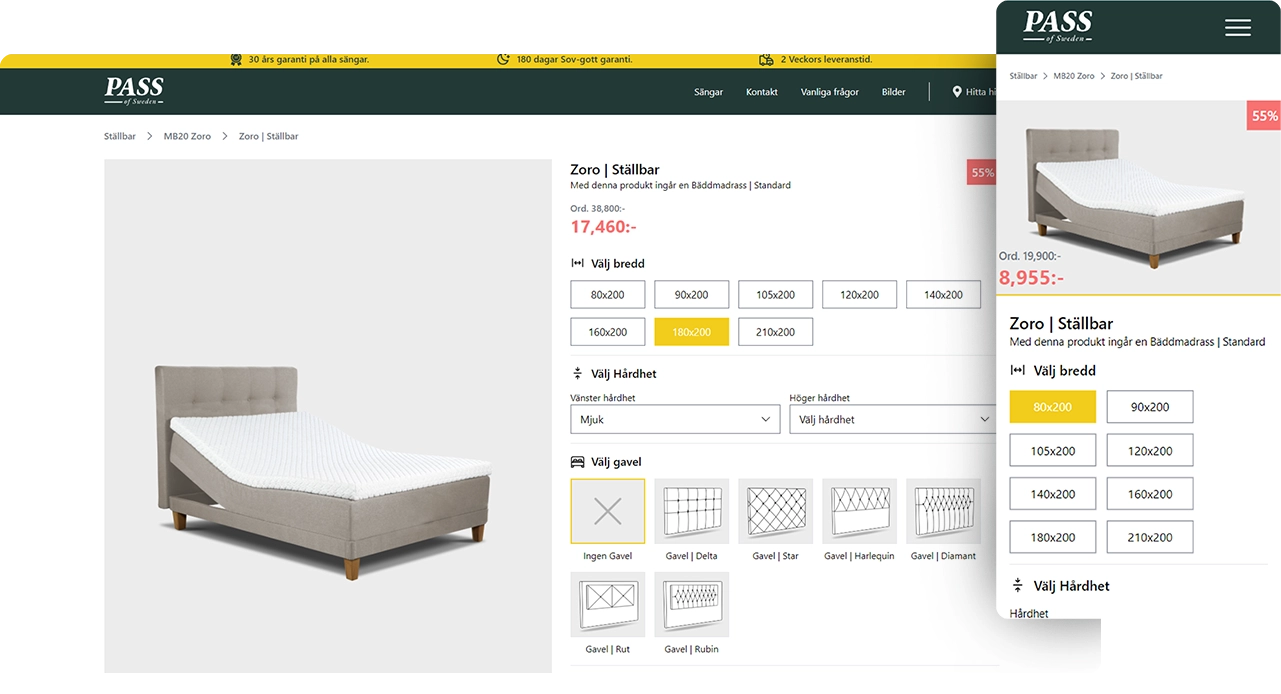Open the Vänster hårdhet dropdown

coord(675,419)
